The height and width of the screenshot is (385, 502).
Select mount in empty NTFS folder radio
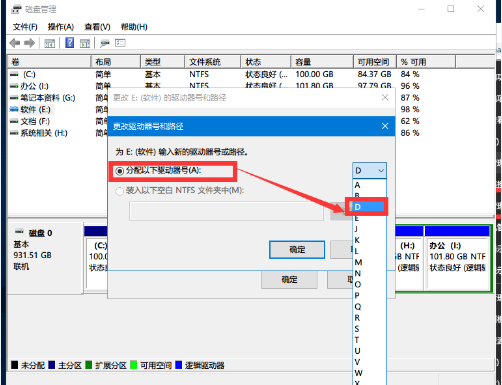119,191
